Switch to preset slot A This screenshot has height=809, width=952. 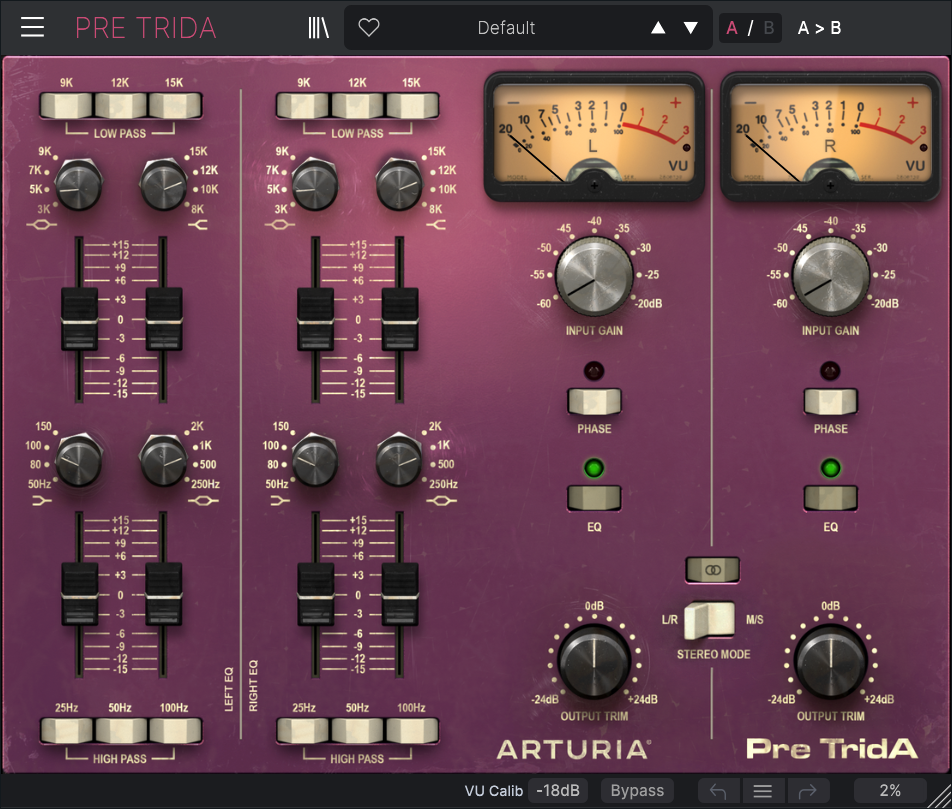[x=732, y=28]
